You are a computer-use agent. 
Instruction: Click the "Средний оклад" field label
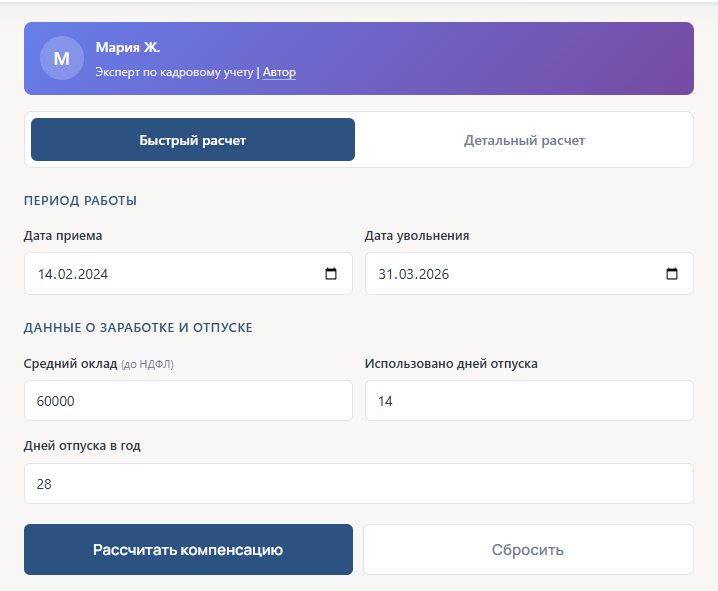point(69,364)
